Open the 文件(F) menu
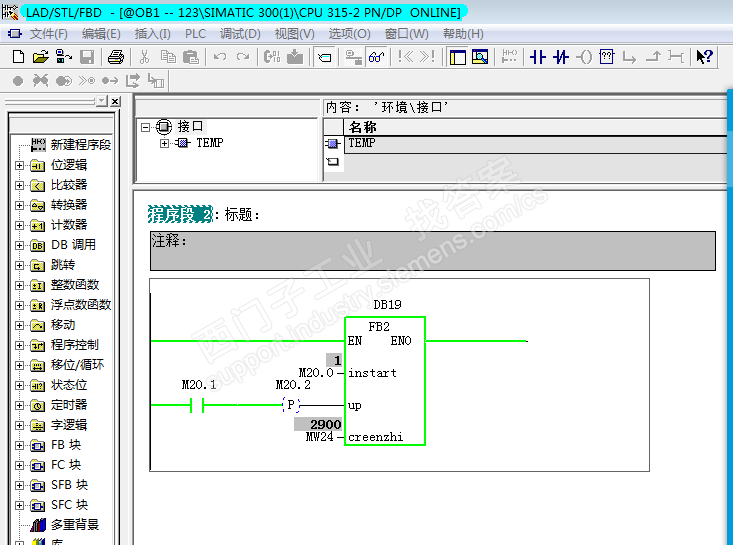 pyautogui.click(x=49, y=34)
